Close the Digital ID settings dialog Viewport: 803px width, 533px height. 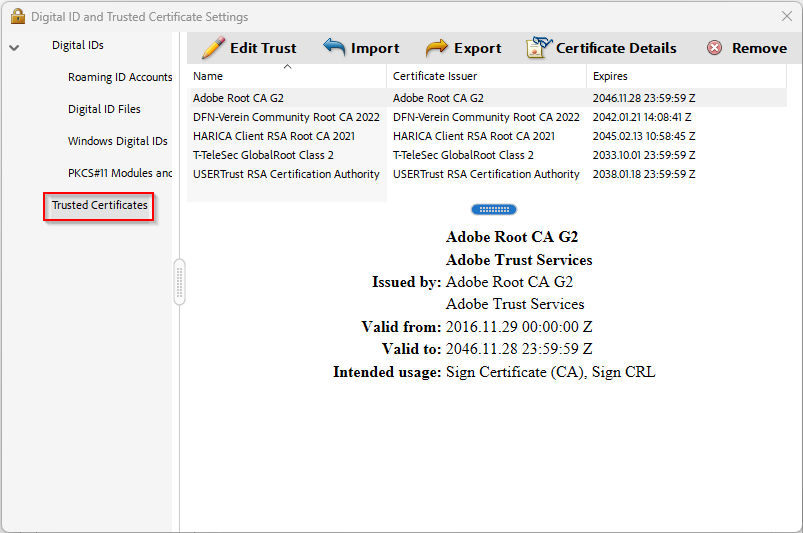(x=787, y=16)
